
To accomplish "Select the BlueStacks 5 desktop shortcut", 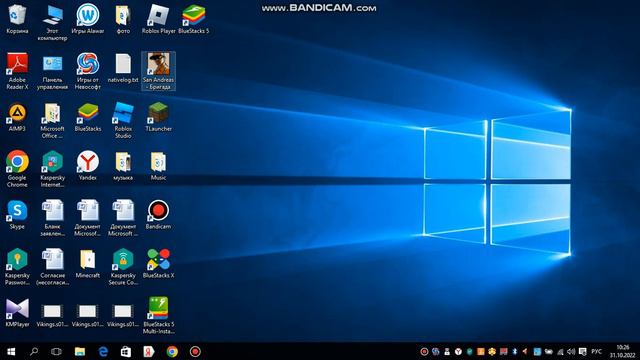I will coord(194,20).
